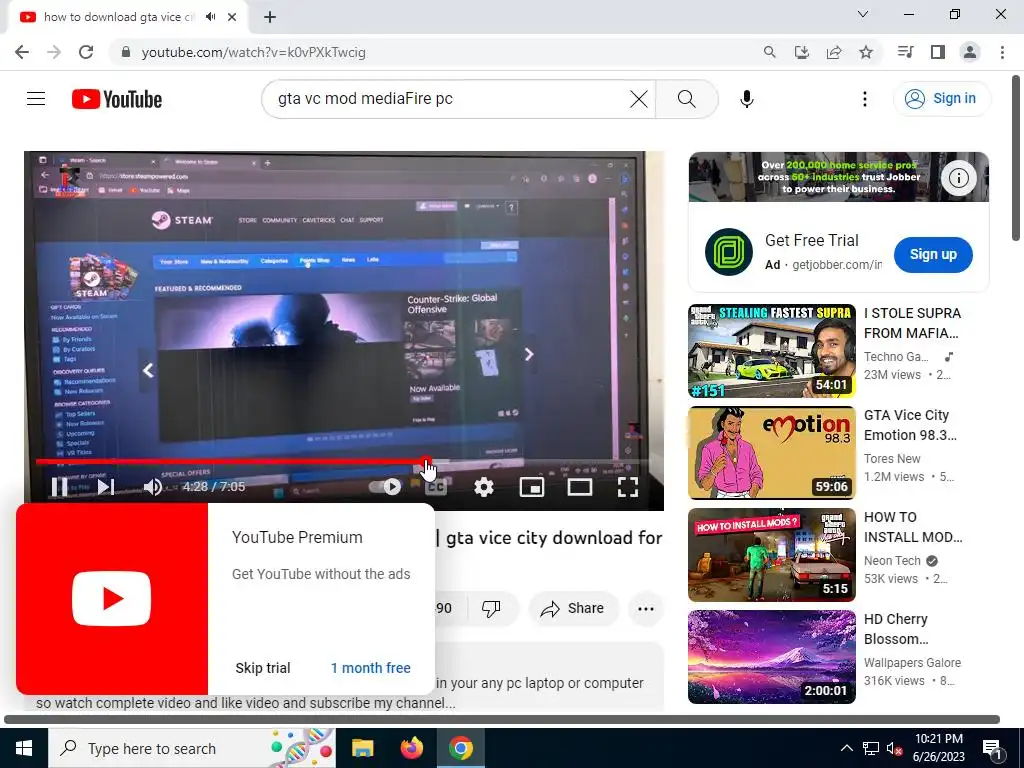
Task: Click the install/download page icon in omnibox
Action: click(x=802, y=52)
